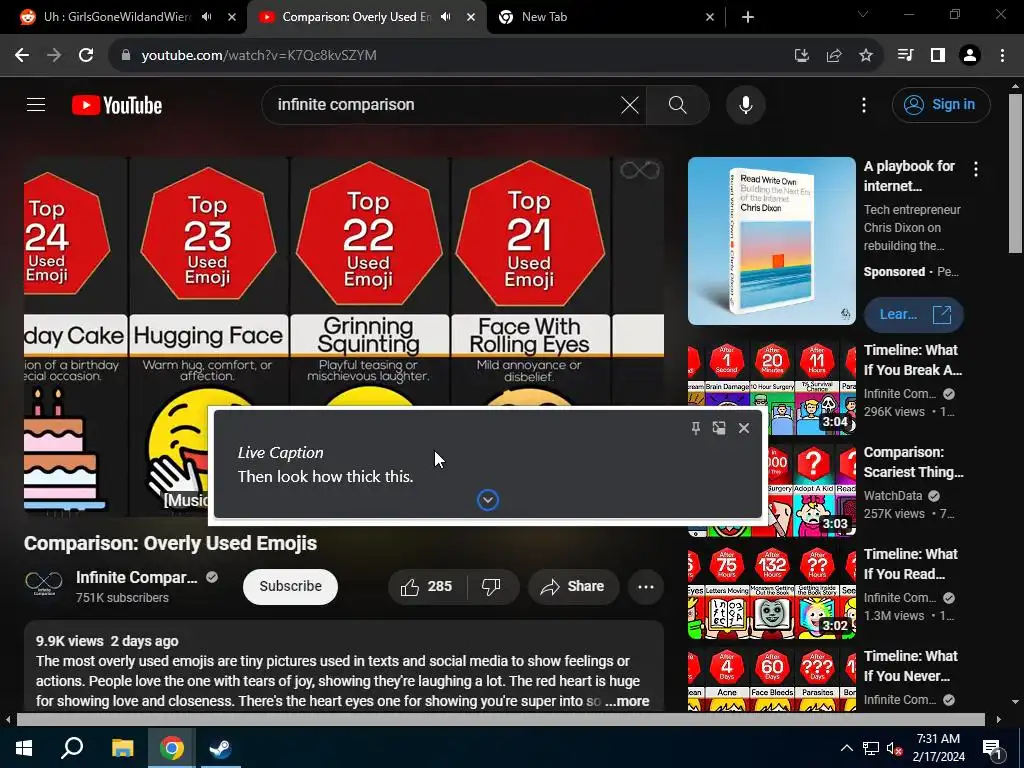Close the New Tab tab
1024x768 pixels.
point(710,17)
